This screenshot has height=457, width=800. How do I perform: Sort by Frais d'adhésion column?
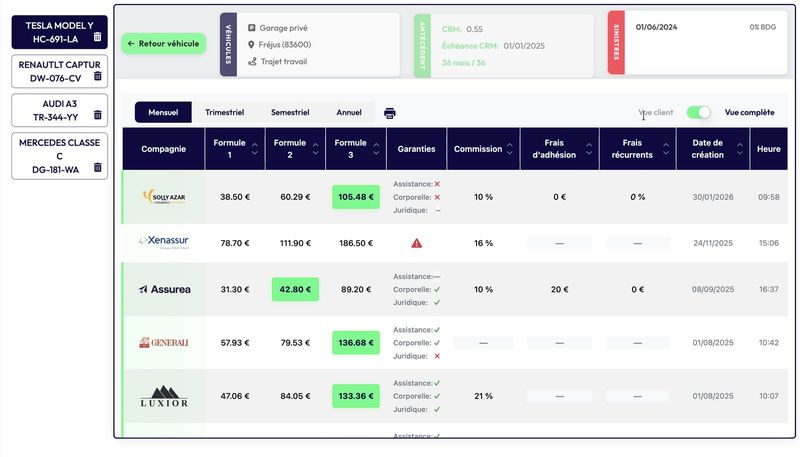pos(589,149)
